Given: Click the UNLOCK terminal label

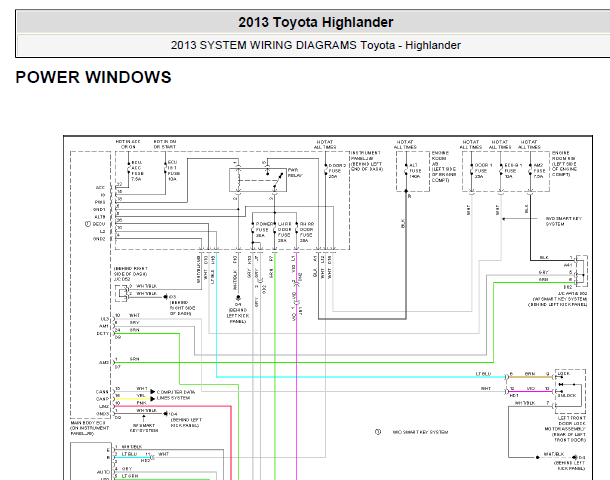Looking at the screenshot, I should (x=567, y=396).
